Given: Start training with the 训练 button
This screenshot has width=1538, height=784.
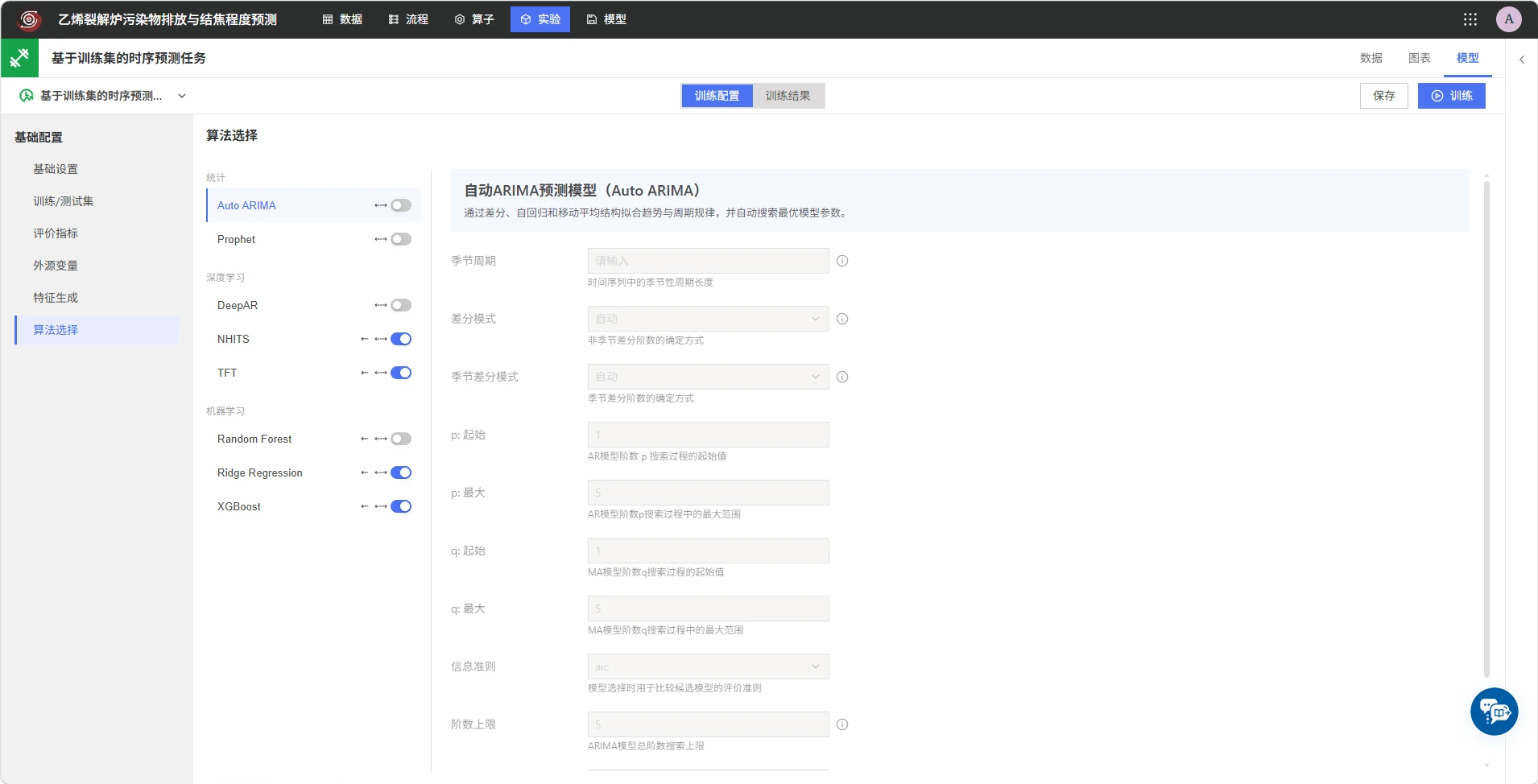Looking at the screenshot, I should click(x=1452, y=96).
